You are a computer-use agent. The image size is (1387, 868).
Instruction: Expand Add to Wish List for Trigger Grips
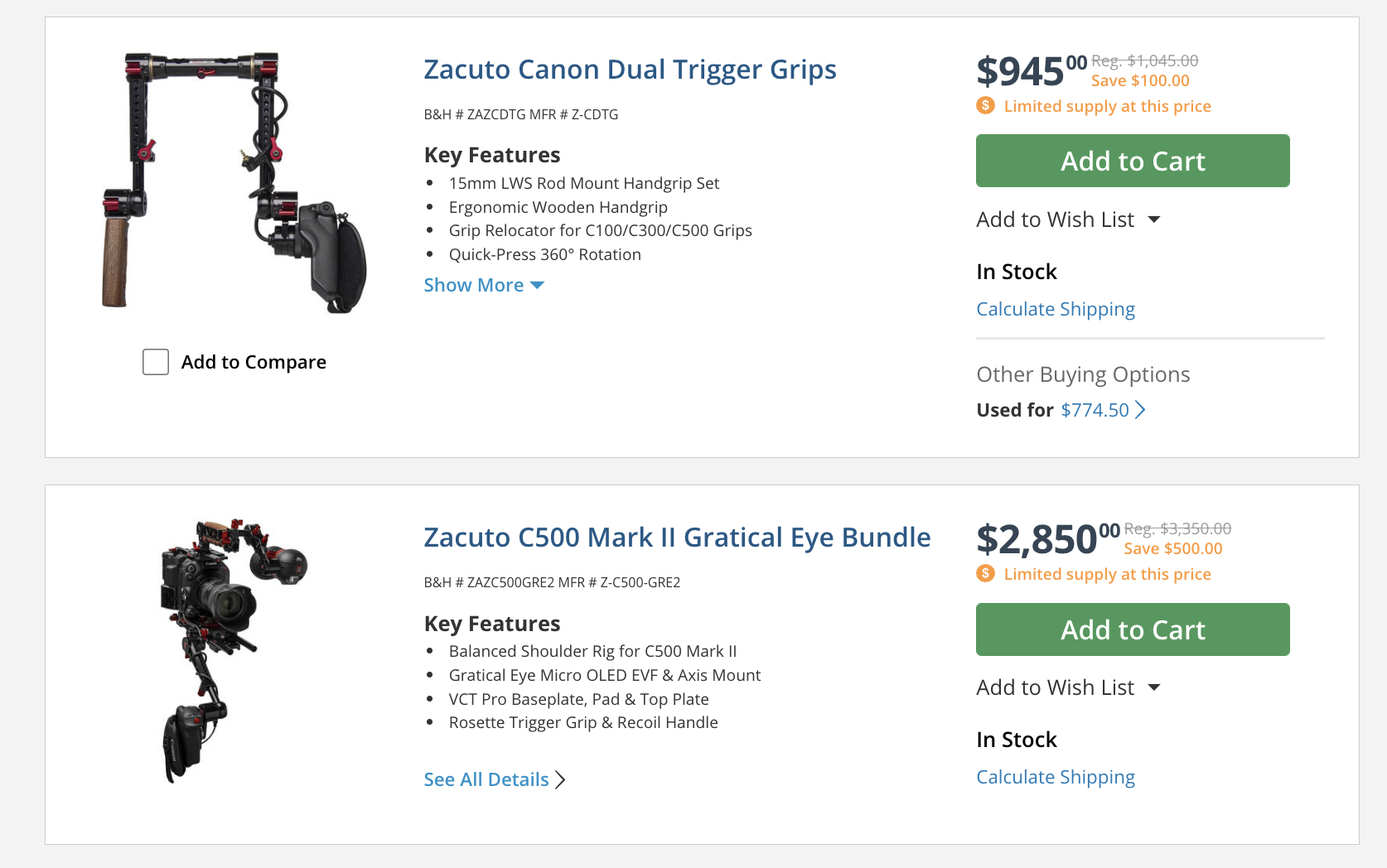pyautogui.click(x=1154, y=219)
